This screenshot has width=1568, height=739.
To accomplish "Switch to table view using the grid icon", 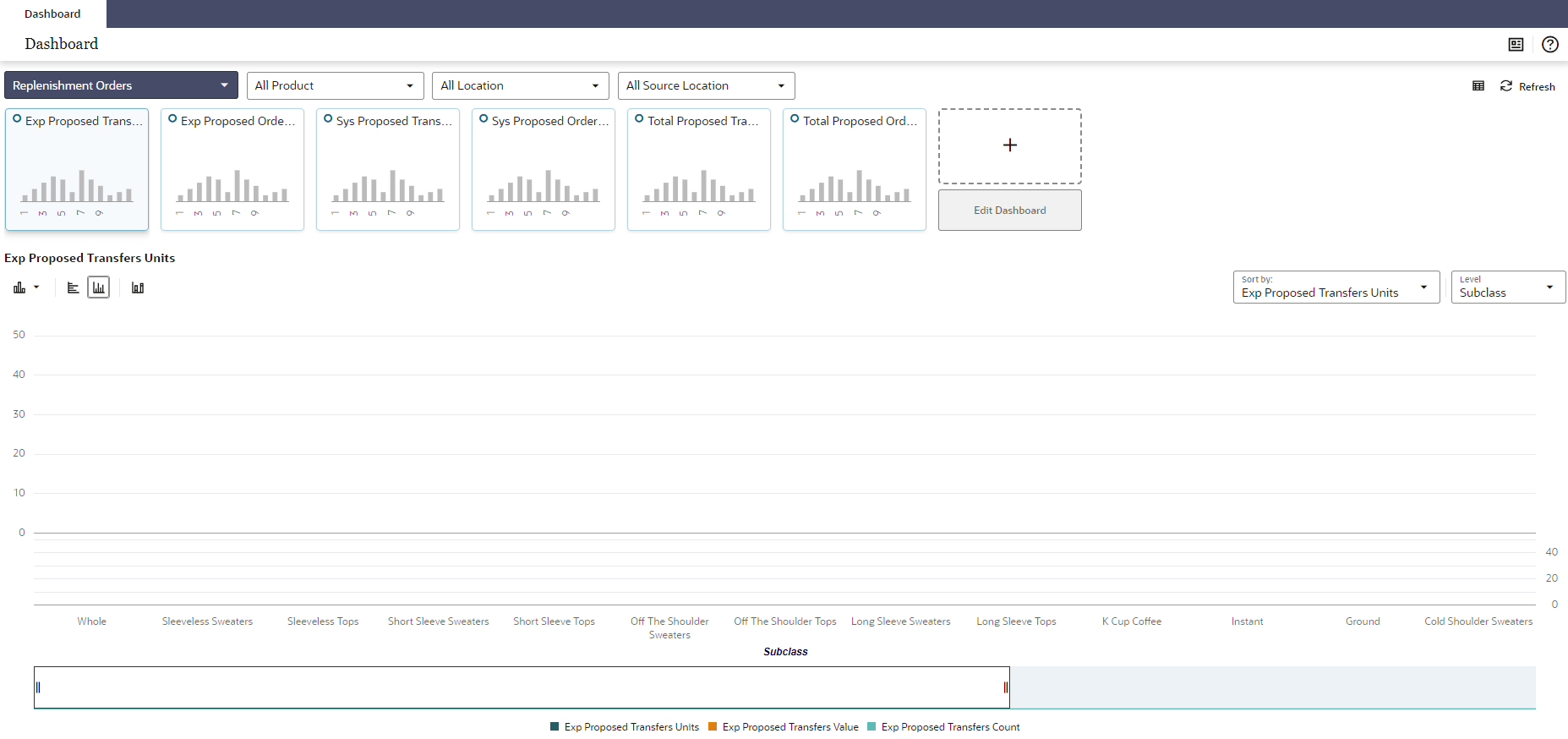I will pos(1478,86).
